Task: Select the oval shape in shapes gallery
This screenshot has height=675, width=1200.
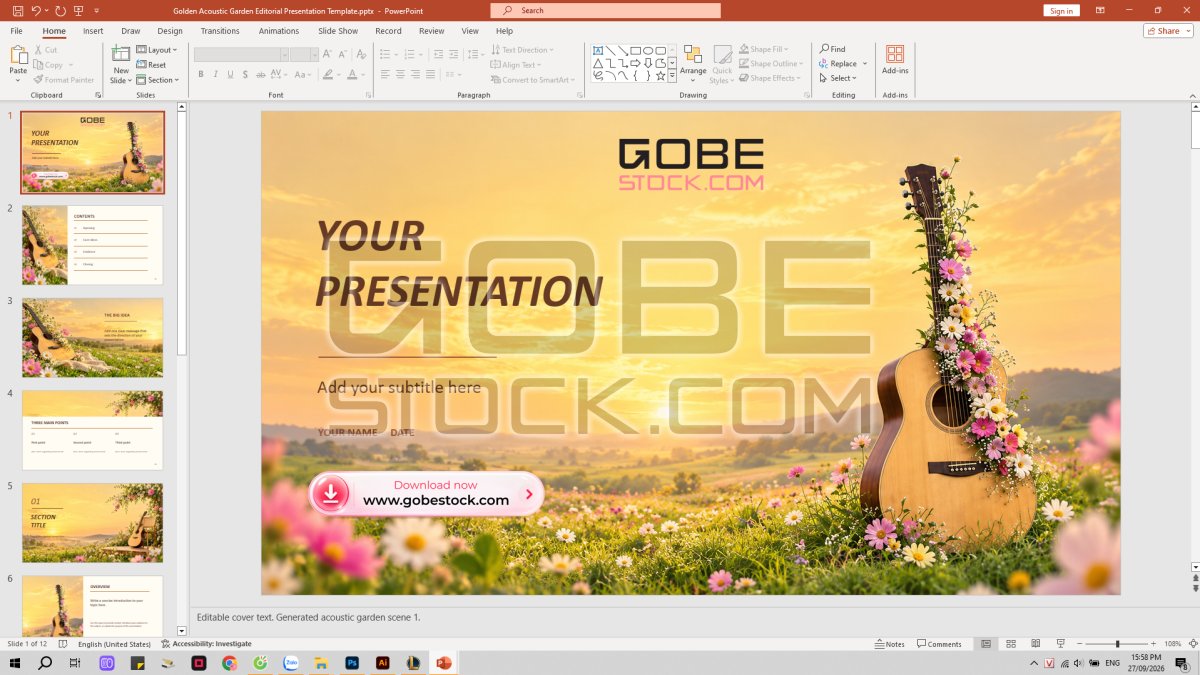Action: 648,50
